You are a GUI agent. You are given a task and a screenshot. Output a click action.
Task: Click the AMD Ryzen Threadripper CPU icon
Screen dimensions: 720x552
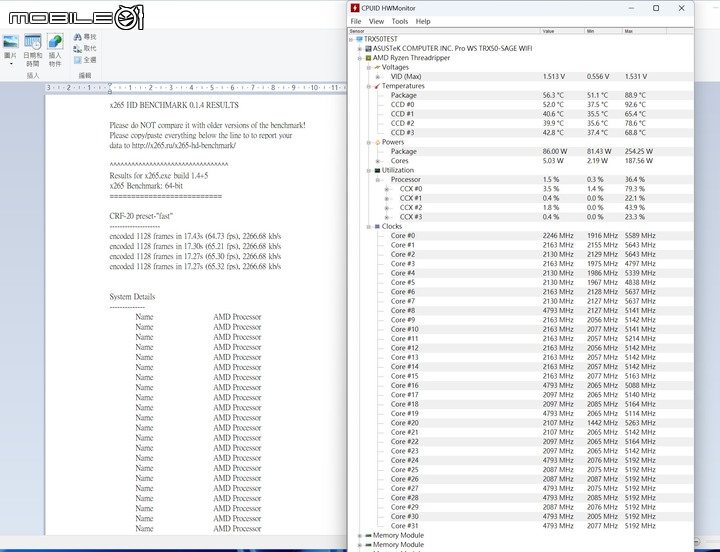click(x=368, y=58)
